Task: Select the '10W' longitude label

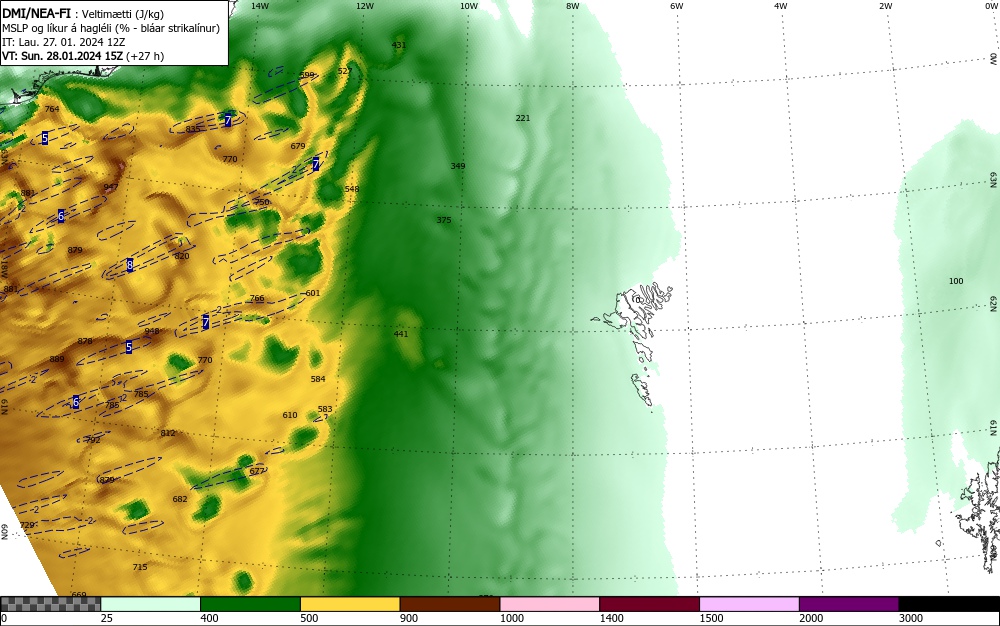Action: (x=469, y=6)
